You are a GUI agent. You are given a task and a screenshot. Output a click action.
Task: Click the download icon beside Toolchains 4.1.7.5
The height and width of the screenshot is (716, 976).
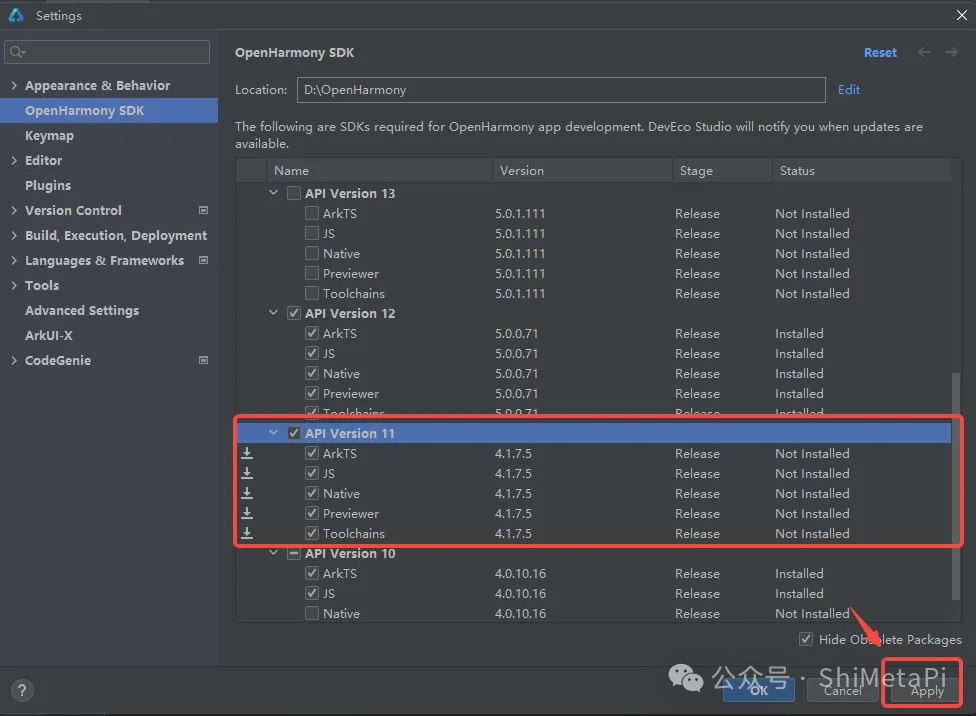pos(247,533)
